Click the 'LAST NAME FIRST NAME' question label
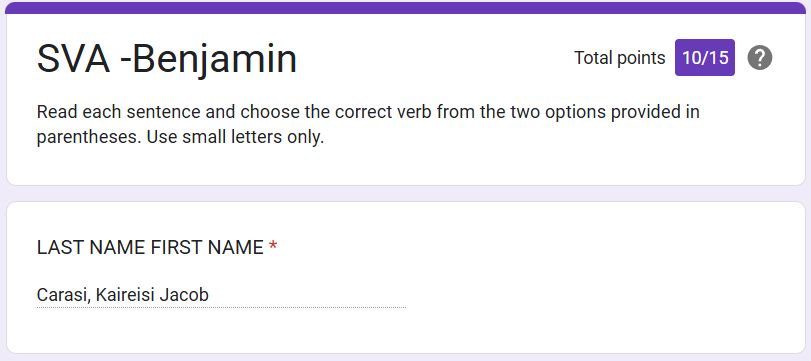The width and height of the screenshot is (811, 361). 150,248
